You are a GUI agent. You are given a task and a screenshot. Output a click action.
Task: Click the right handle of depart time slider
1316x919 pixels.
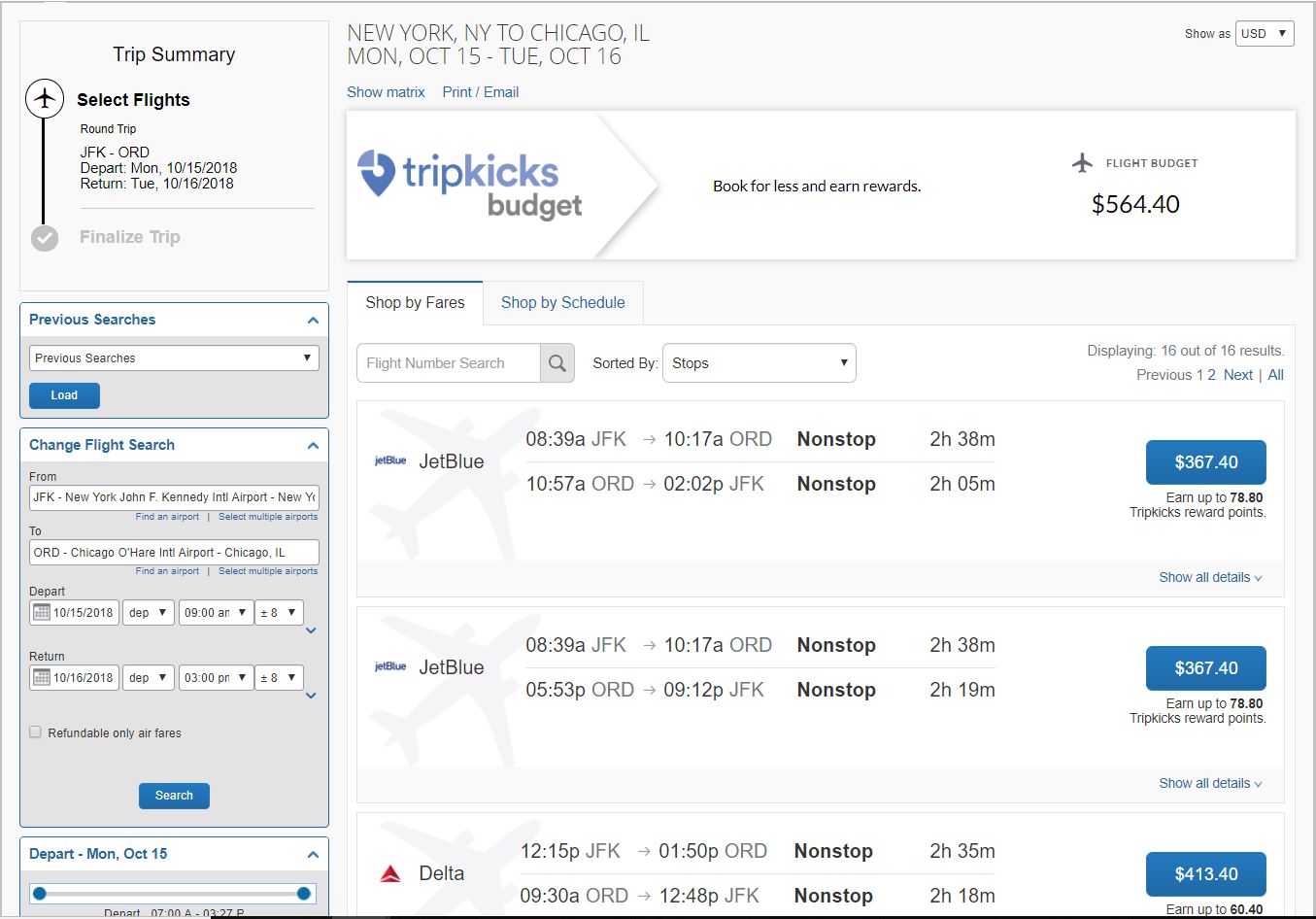click(304, 894)
